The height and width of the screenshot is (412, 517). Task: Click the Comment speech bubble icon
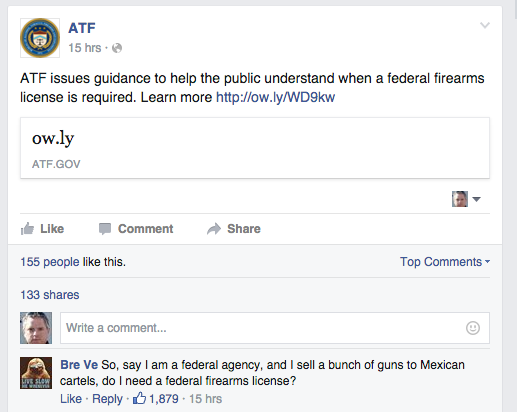click(105, 229)
